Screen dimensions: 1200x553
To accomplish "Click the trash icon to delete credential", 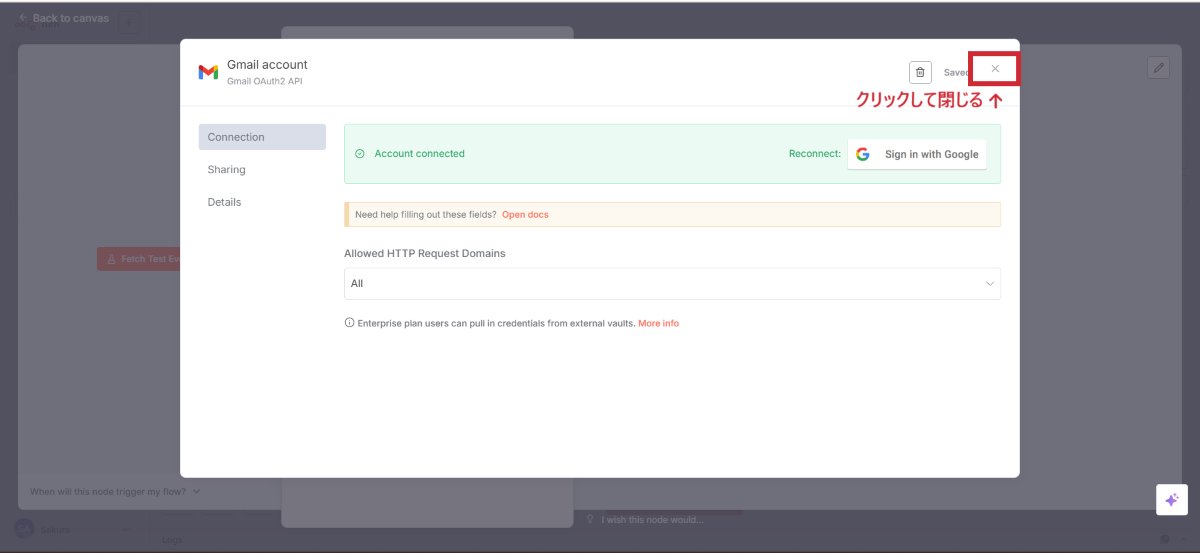I will (x=920, y=72).
